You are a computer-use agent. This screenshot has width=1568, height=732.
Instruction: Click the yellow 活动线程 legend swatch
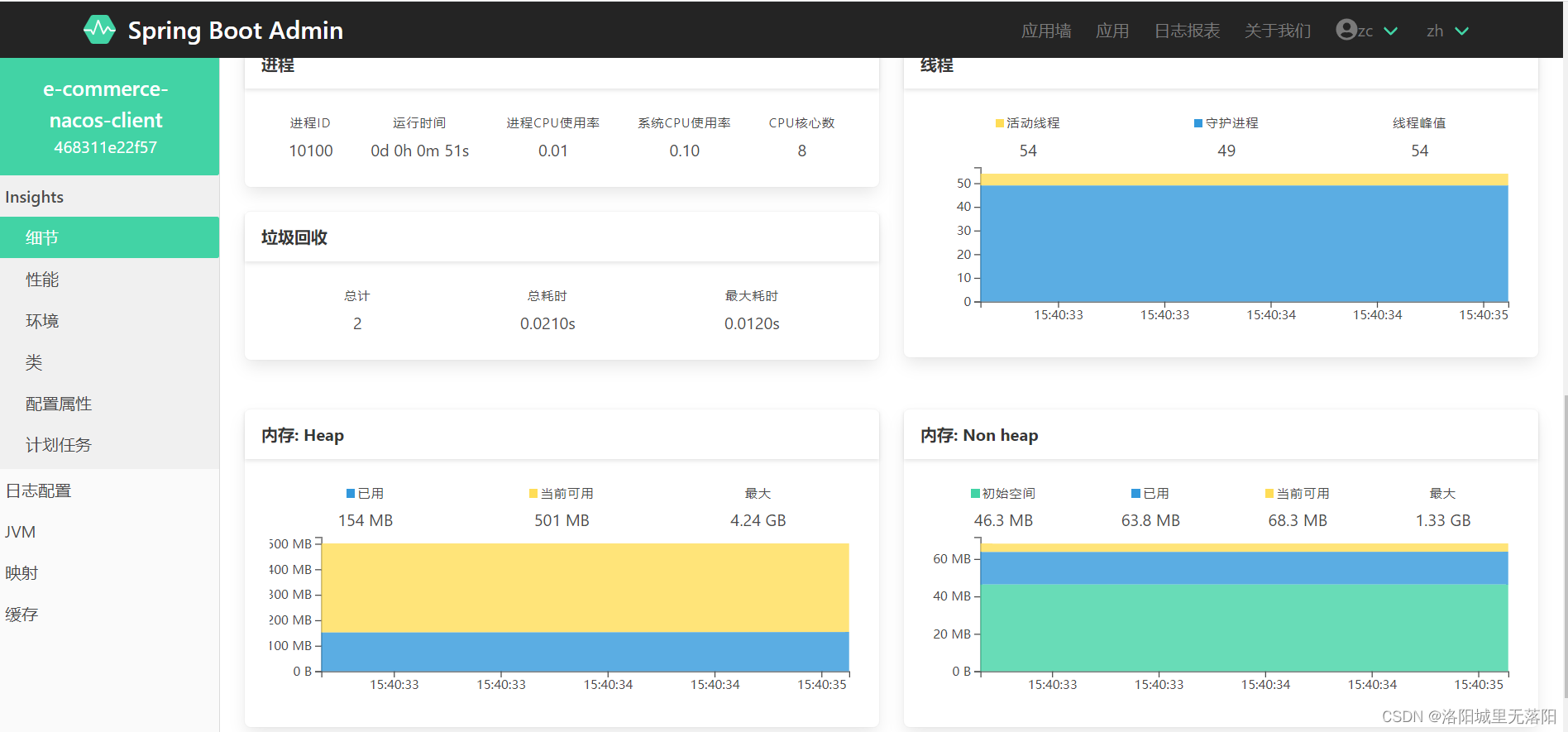tap(999, 123)
